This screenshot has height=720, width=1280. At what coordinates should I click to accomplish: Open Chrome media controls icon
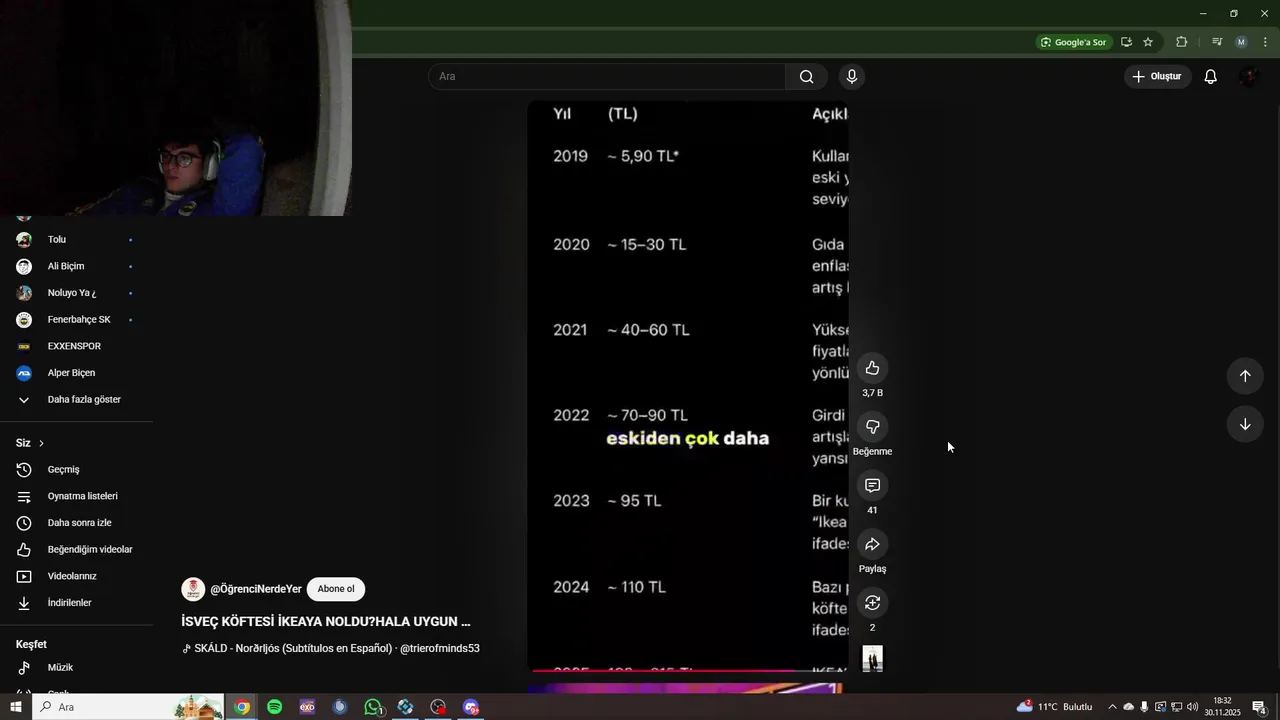[x=1217, y=42]
